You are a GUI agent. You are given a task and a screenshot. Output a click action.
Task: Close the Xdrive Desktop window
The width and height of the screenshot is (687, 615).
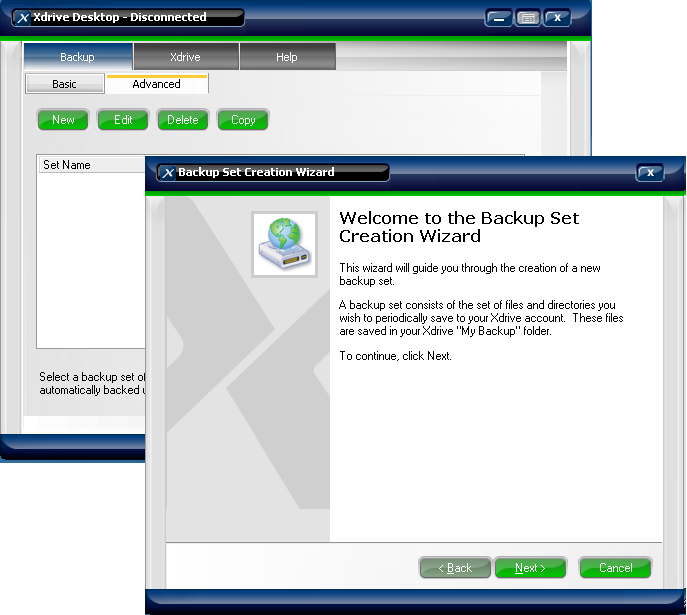557,18
